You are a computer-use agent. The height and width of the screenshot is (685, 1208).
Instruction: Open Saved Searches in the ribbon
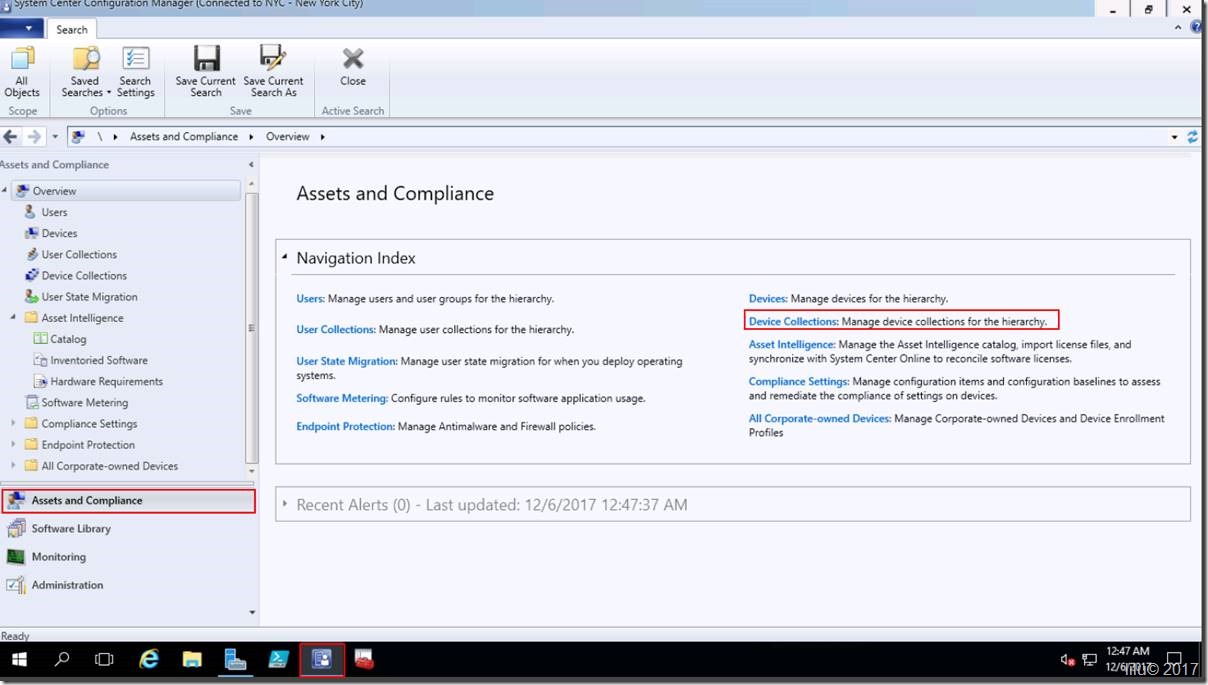pos(85,72)
